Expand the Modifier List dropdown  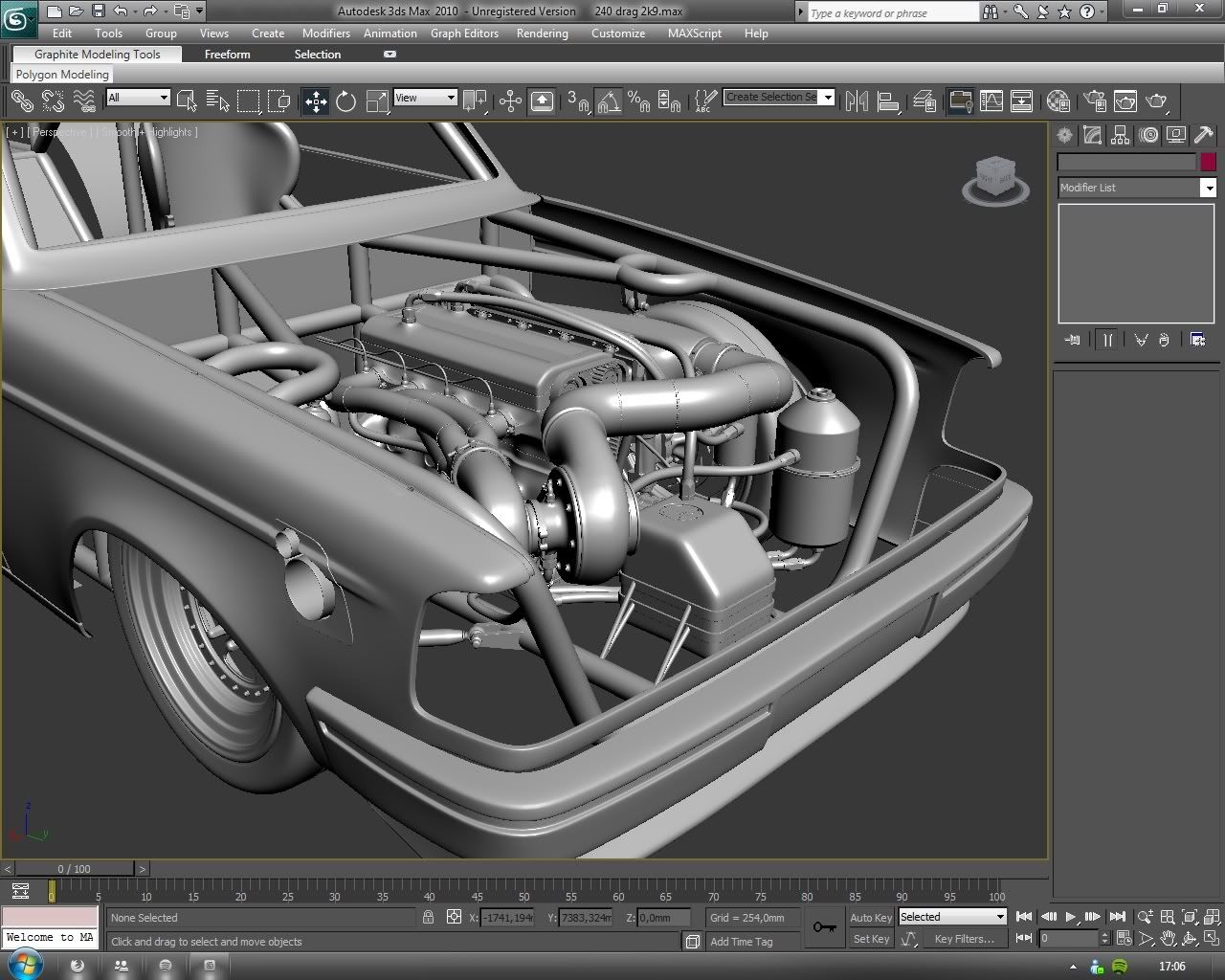click(1208, 188)
